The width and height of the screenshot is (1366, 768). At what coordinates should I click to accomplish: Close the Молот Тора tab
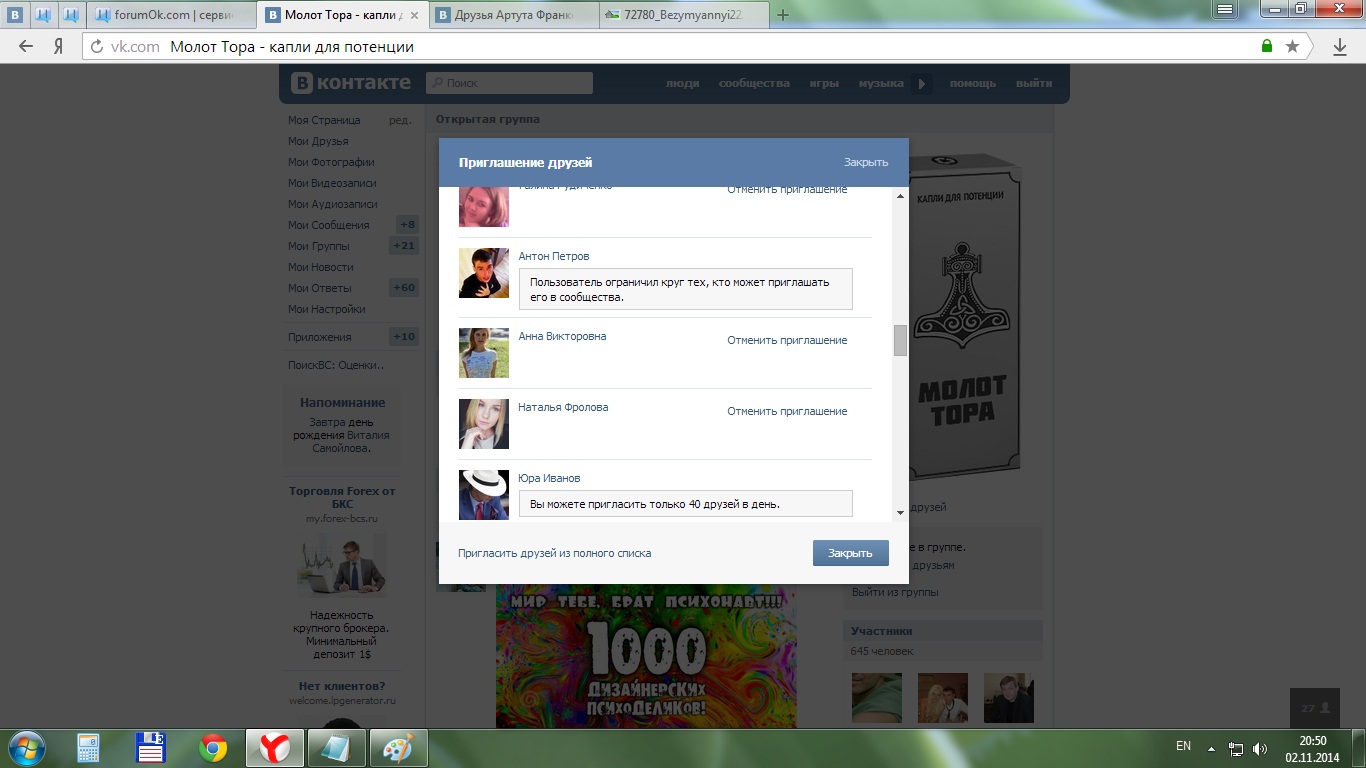pos(415,15)
